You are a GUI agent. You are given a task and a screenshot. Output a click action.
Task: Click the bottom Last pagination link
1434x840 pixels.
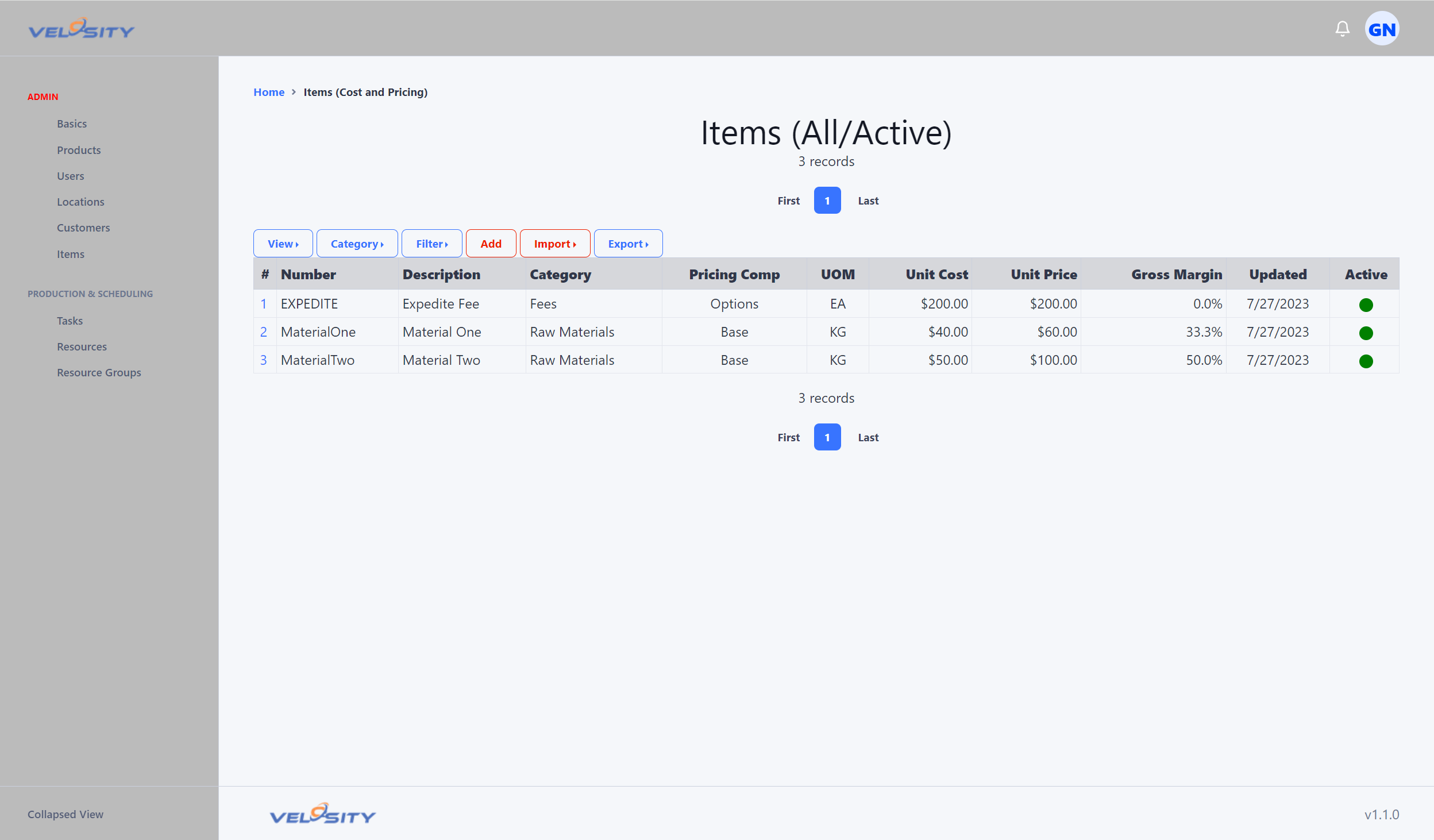pos(868,437)
